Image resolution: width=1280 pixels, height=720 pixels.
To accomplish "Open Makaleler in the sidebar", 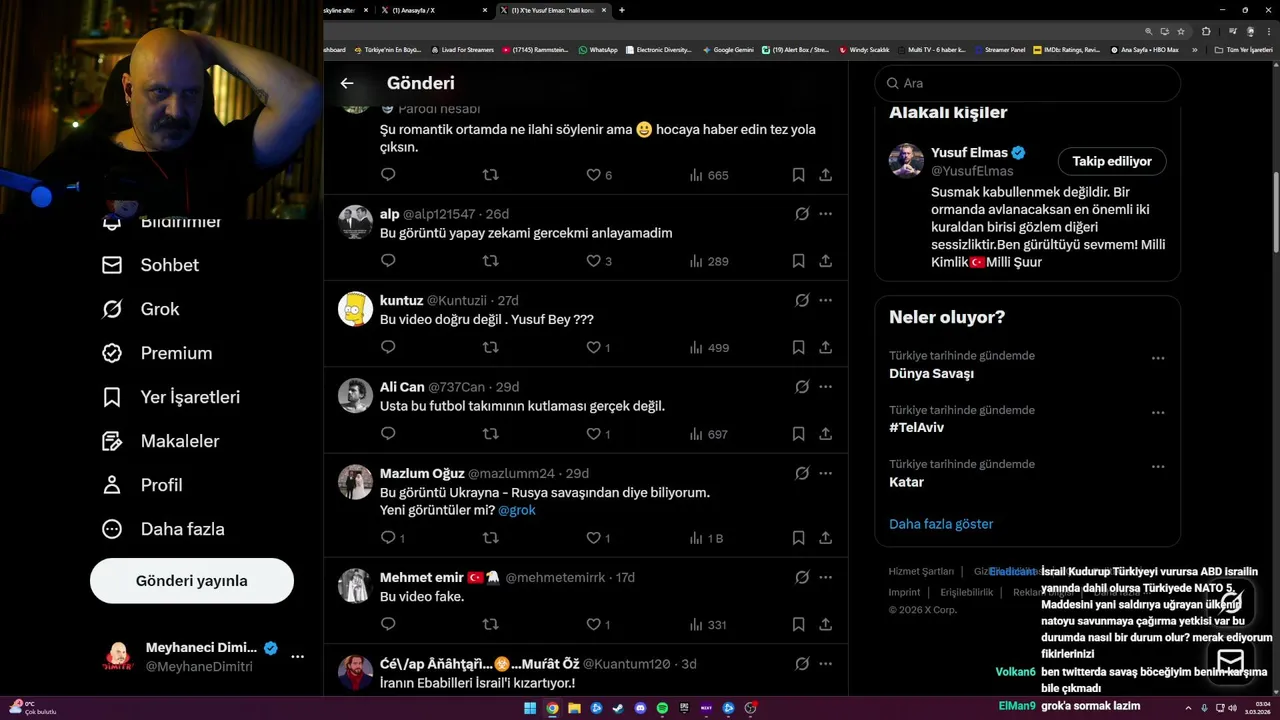I will click(160, 441).
